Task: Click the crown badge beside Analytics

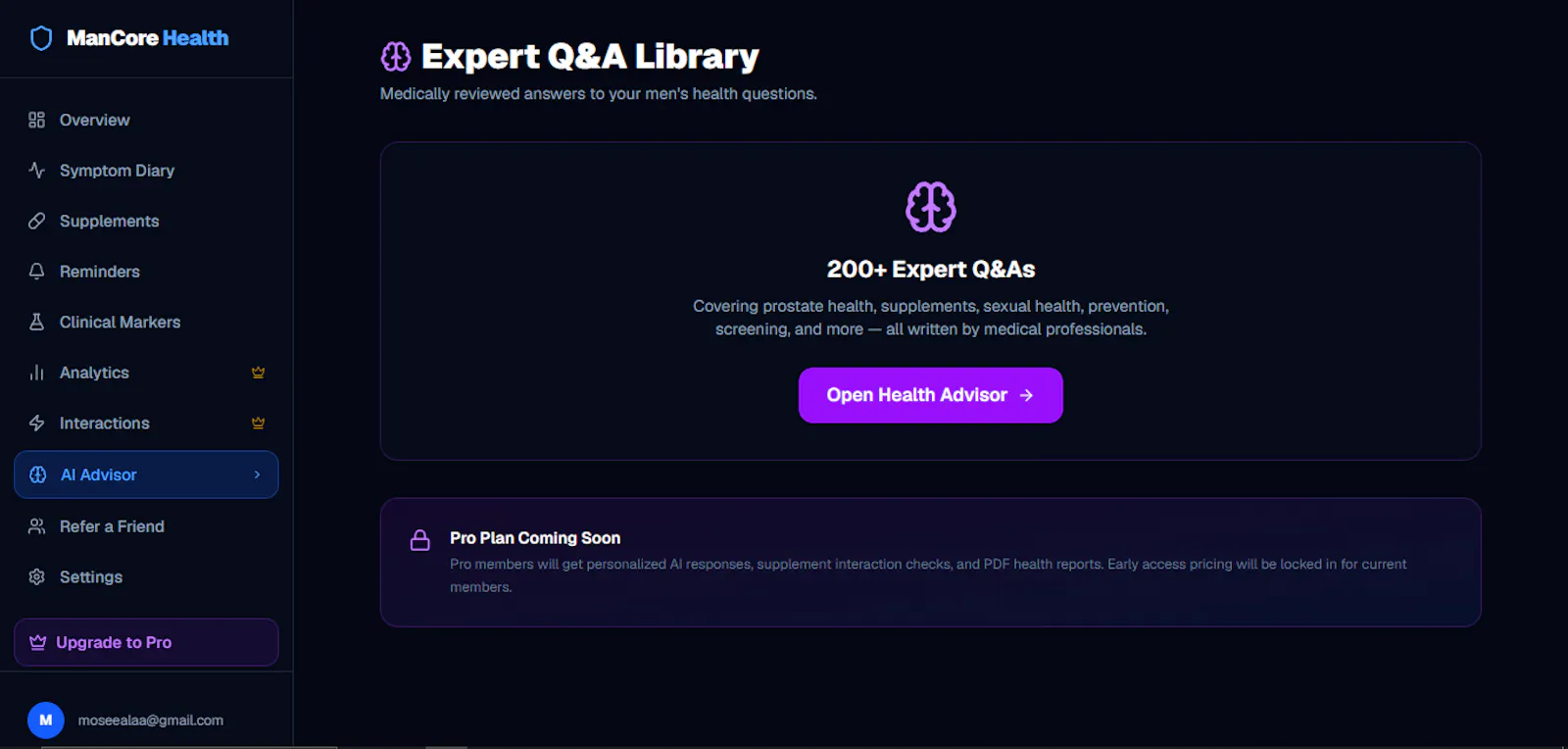Action: (x=259, y=373)
